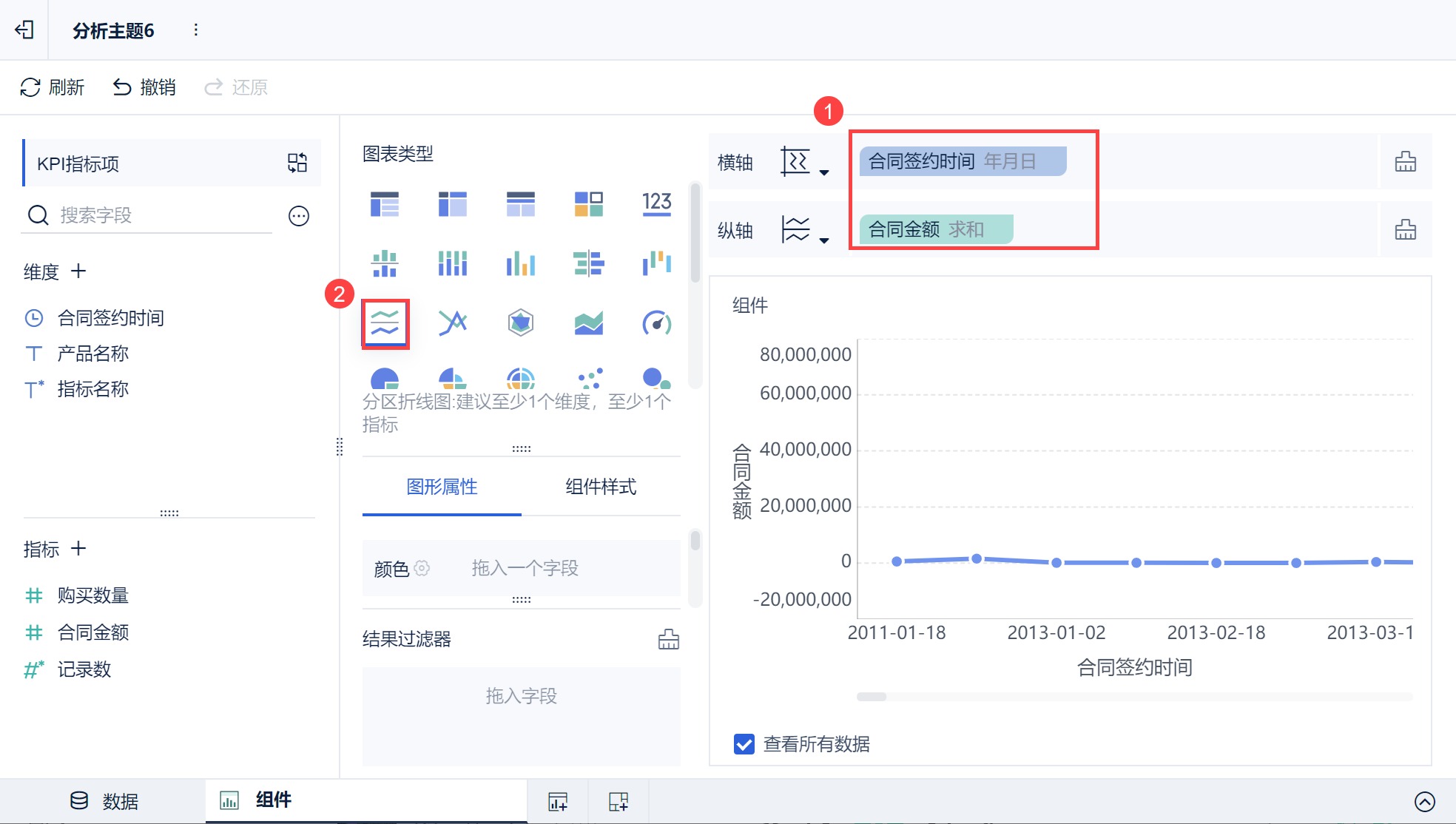
Task: Choose the gauge dashboard chart type
Action: tap(656, 323)
